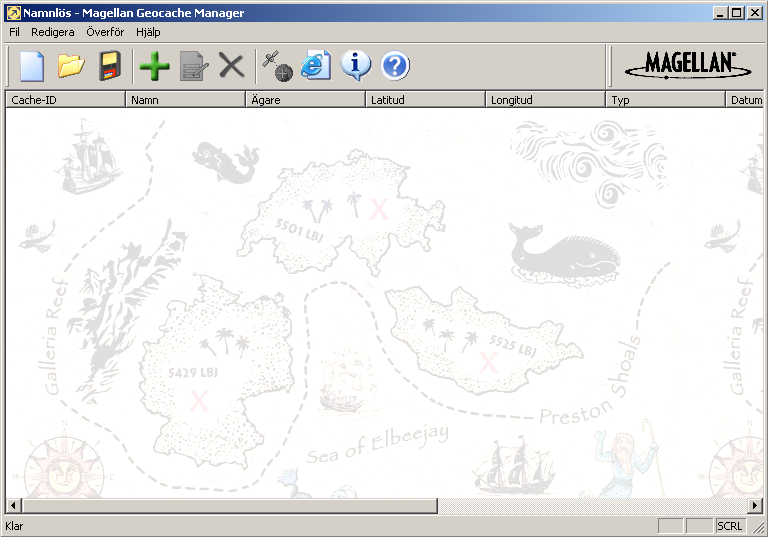Close the Magellan Geocache Manager window
This screenshot has width=768, height=537.
click(x=755, y=13)
